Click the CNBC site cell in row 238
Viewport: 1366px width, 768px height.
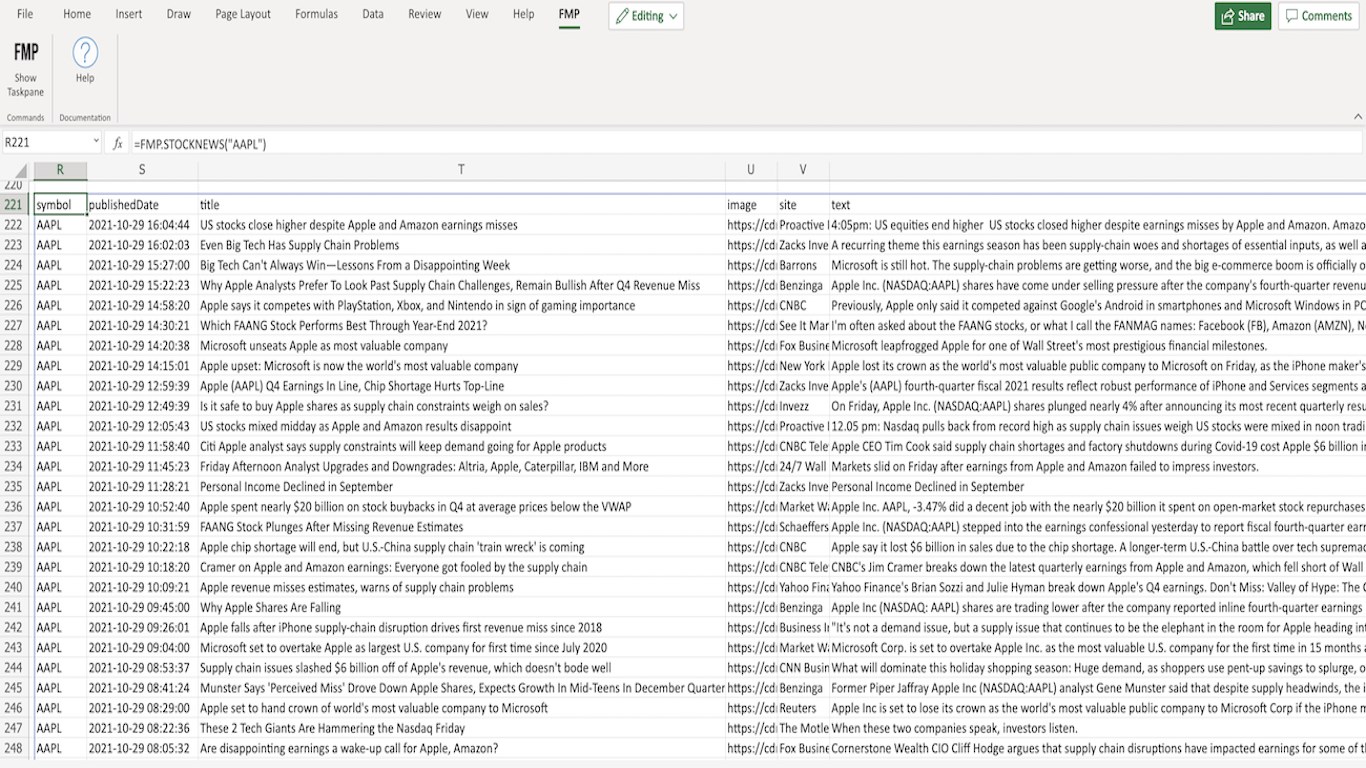click(x=803, y=547)
